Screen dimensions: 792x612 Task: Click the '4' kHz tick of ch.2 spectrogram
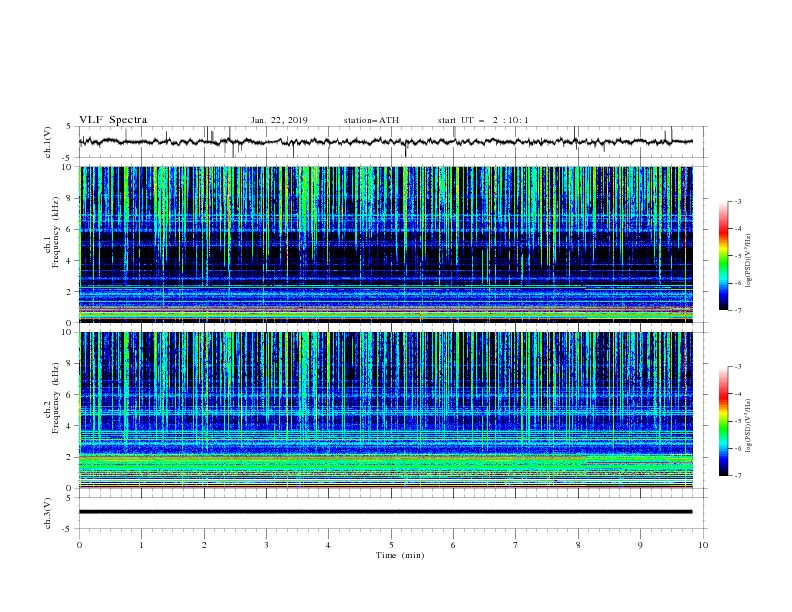coord(70,426)
